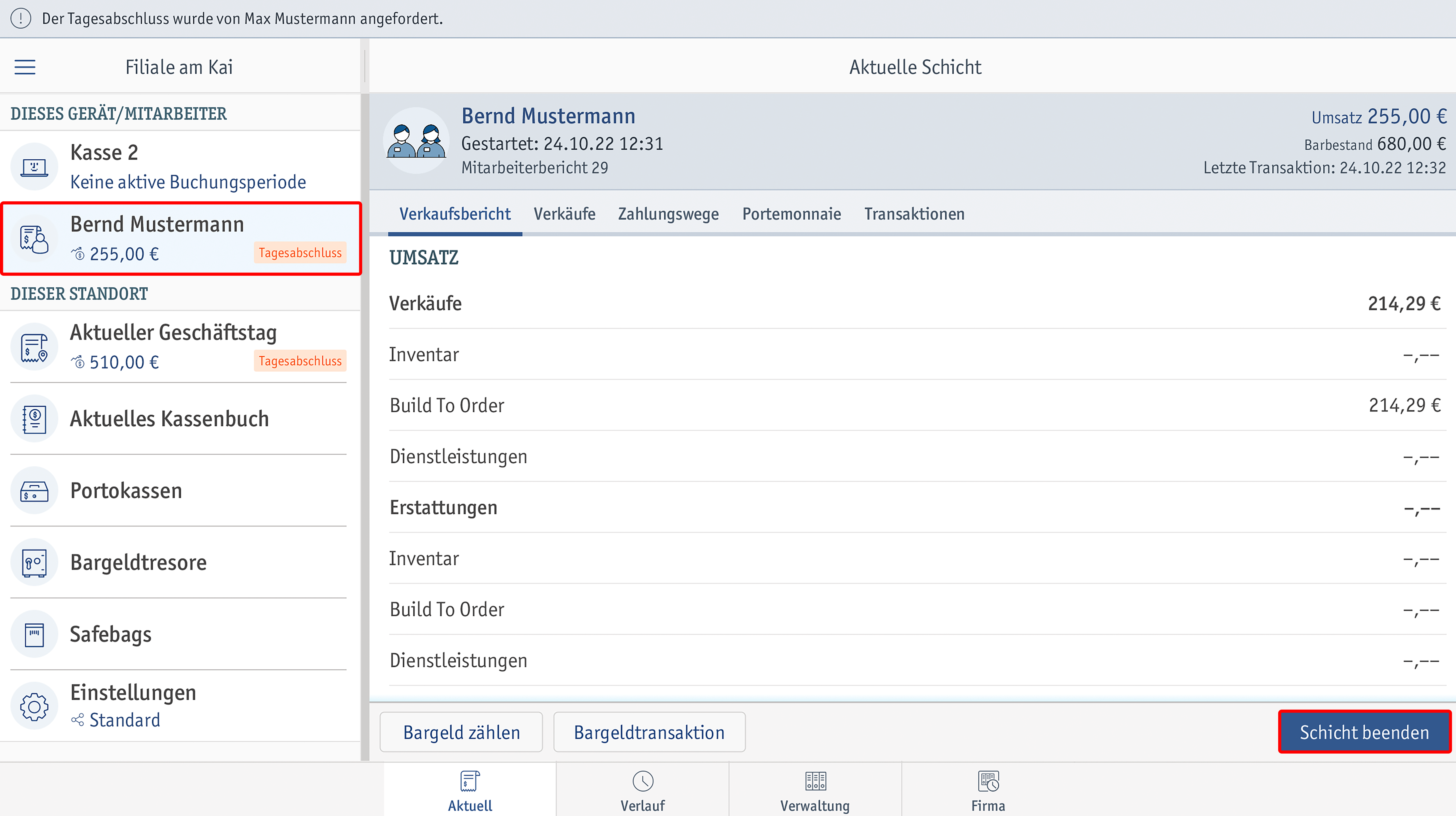Viewport: 1456px width, 816px height.
Task: Click Keine aktive Buchungsperiode link
Action: 188,182
